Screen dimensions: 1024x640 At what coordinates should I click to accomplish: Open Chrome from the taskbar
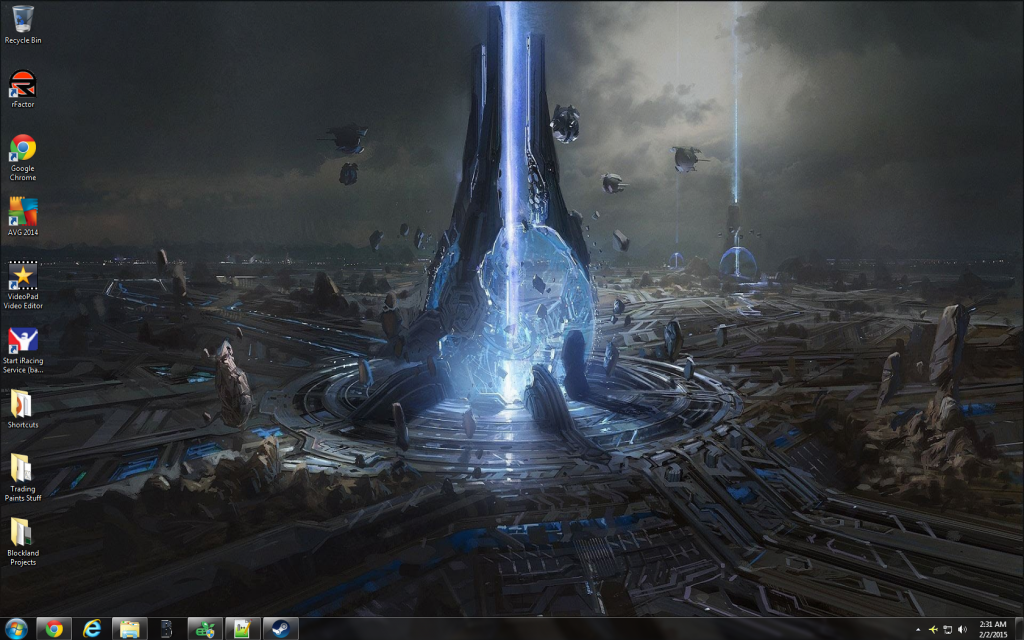click(54, 629)
